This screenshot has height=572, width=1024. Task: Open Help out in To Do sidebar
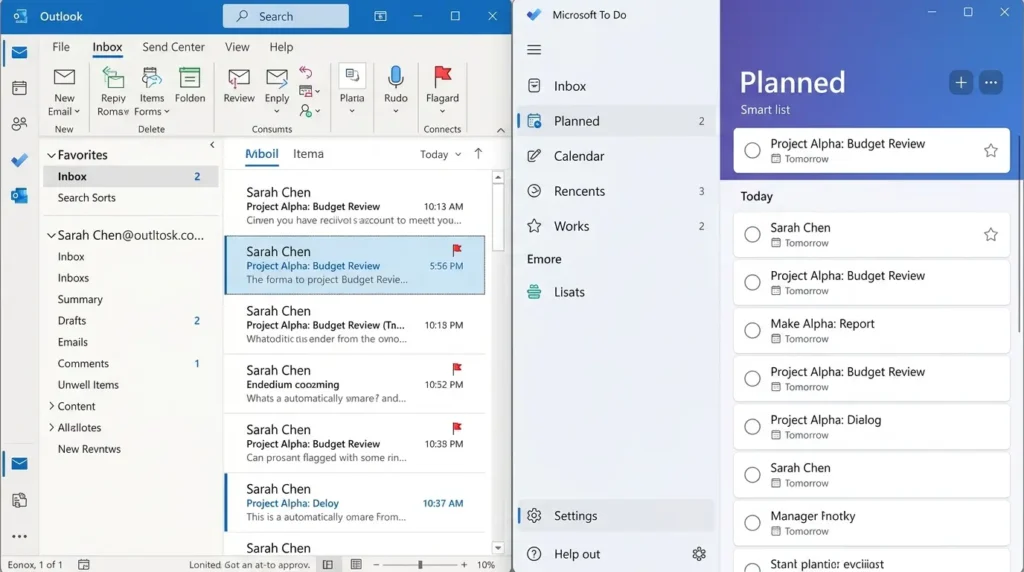pos(577,554)
